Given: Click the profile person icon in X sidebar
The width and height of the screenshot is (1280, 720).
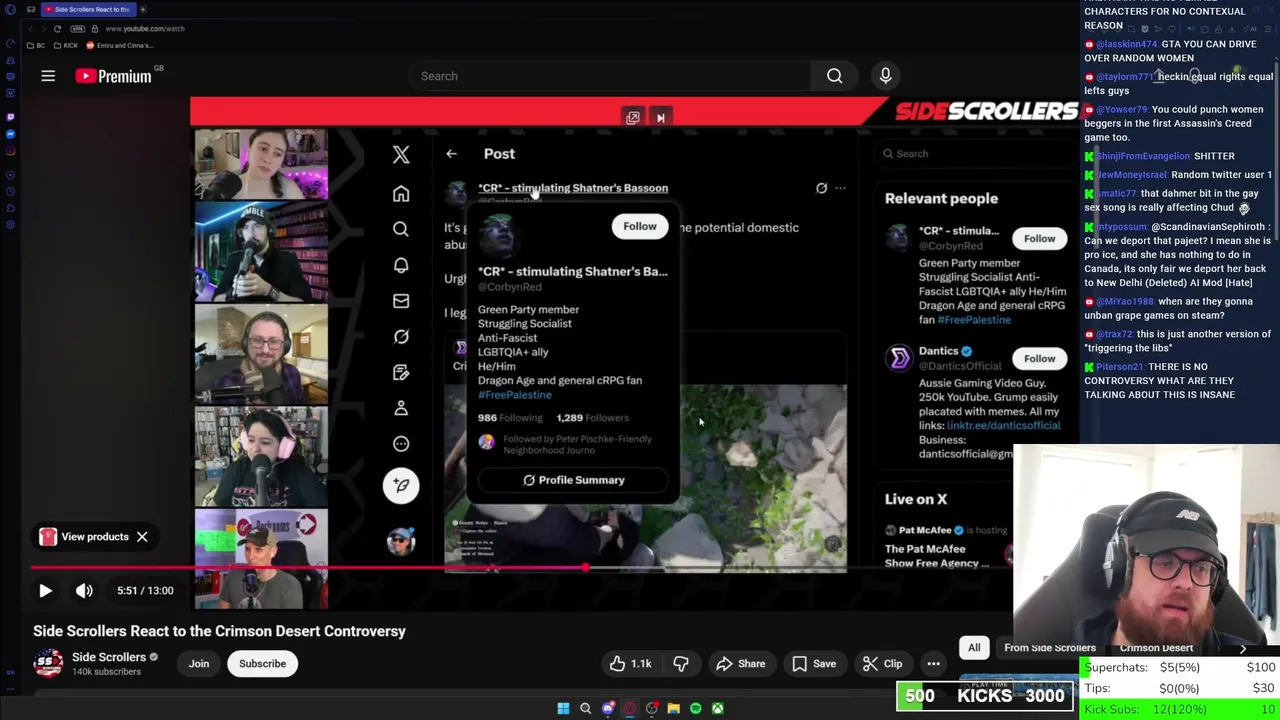Looking at the screenshot, I should pos(401,408).
